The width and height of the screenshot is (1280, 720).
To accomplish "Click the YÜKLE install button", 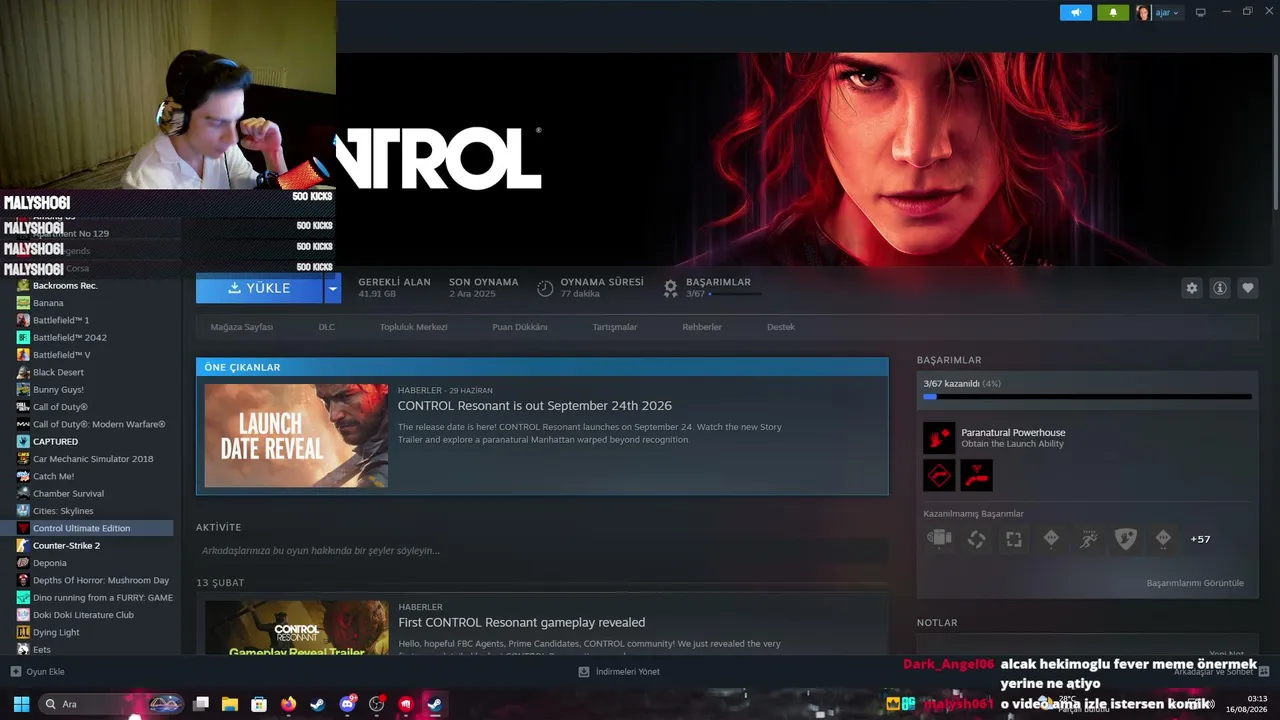I will [259, 288].
